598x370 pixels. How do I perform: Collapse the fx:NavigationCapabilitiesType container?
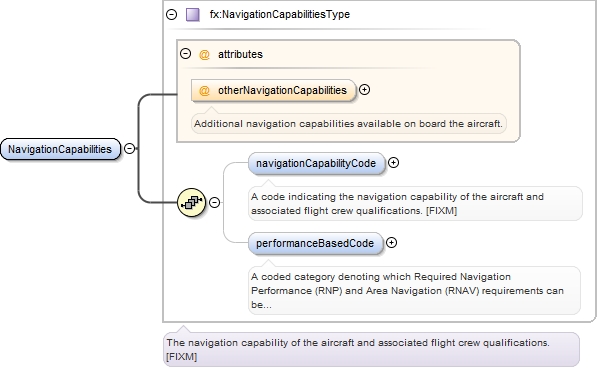point(172,14)
